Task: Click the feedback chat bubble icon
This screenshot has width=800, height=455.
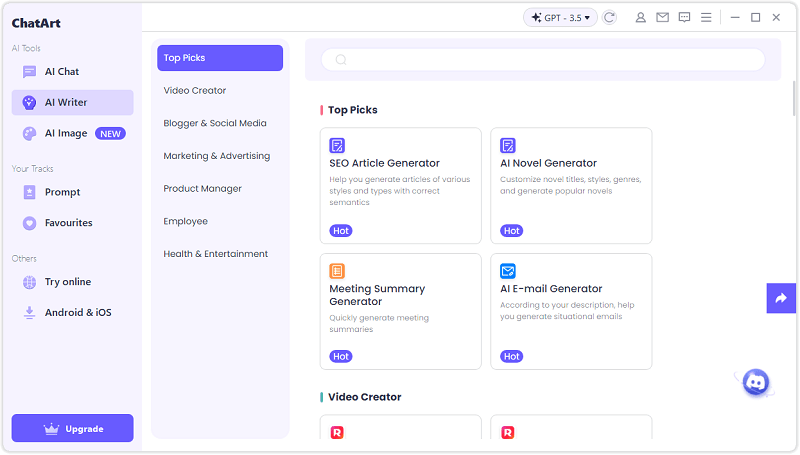Action: point(684,18)
